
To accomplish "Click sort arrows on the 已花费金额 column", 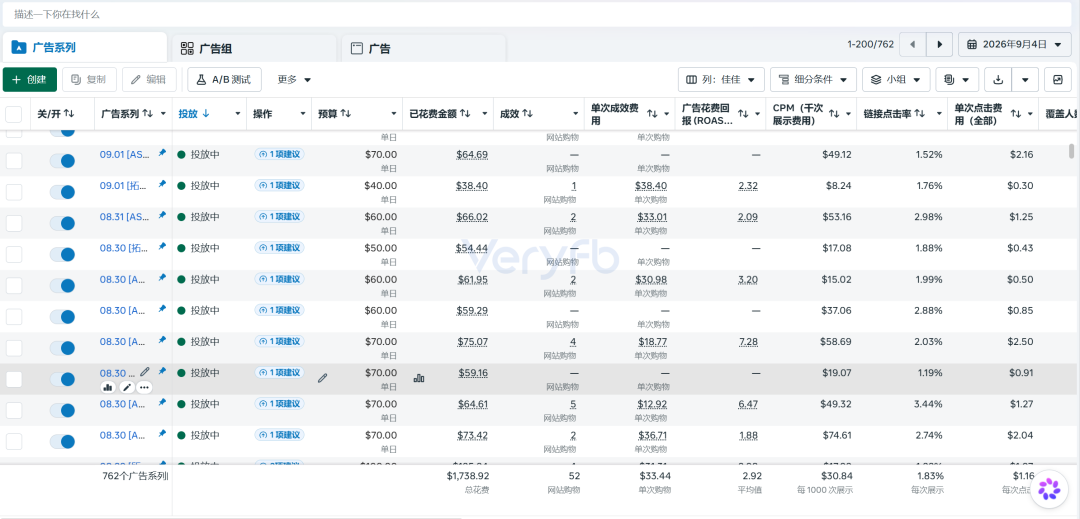I will 466,113.
